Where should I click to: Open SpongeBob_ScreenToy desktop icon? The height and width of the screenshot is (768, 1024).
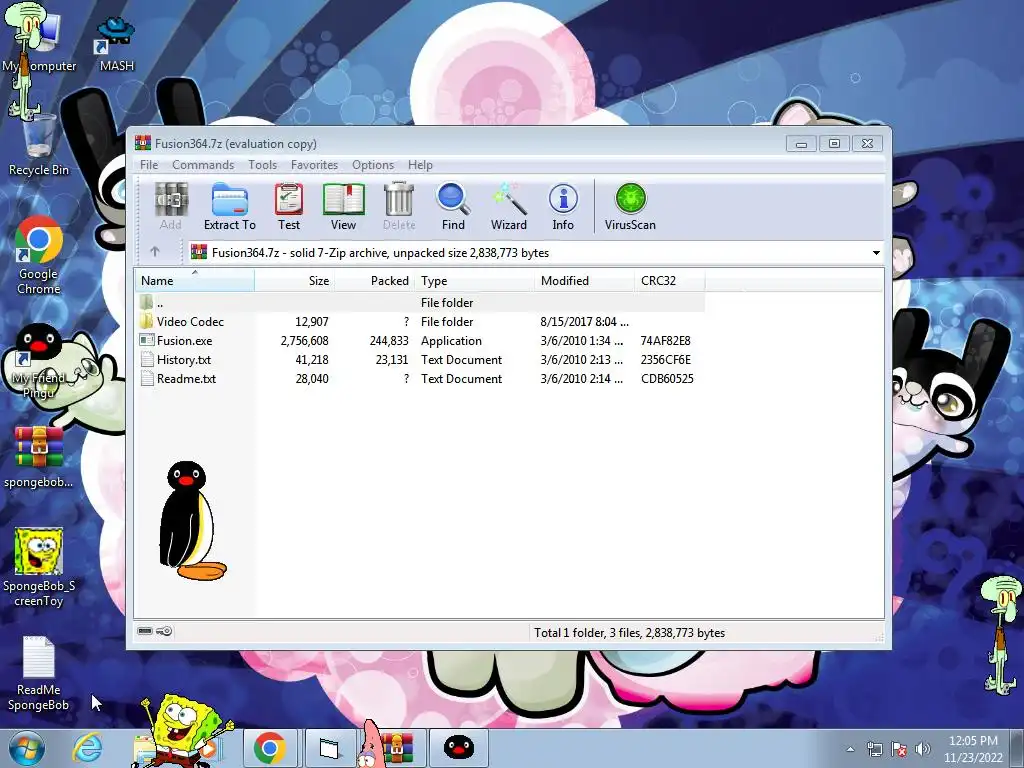pyautogui.click(x=39, y=568)
